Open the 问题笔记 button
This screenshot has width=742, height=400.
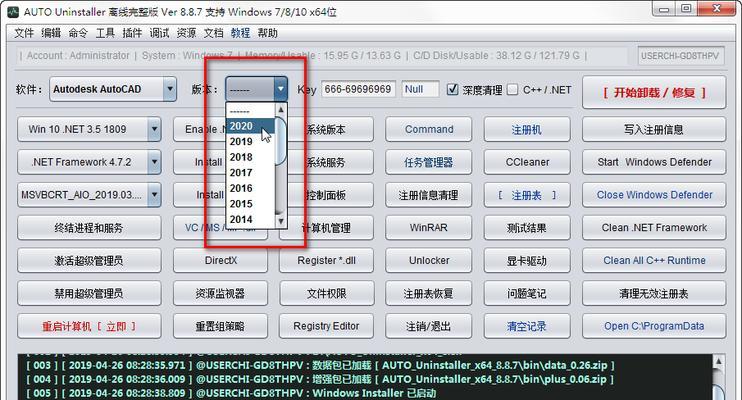[x=527, y=293]
